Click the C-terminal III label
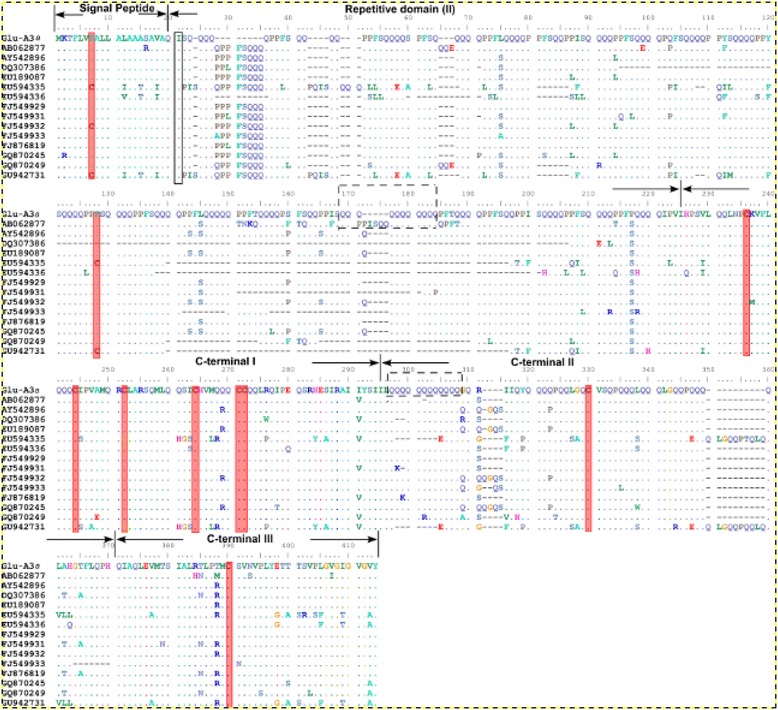This screenshot has width=778, height=710. (x=242, y=538)
